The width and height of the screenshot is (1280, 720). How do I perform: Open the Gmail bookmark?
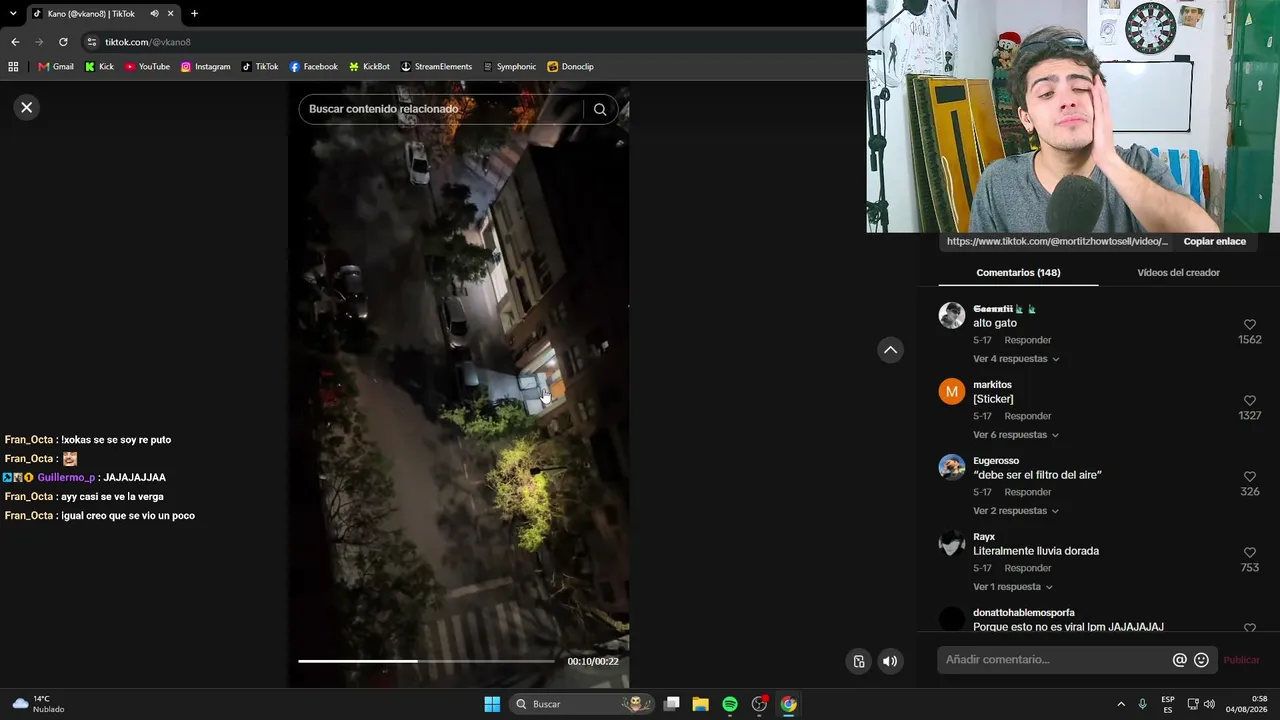point(56,67)
